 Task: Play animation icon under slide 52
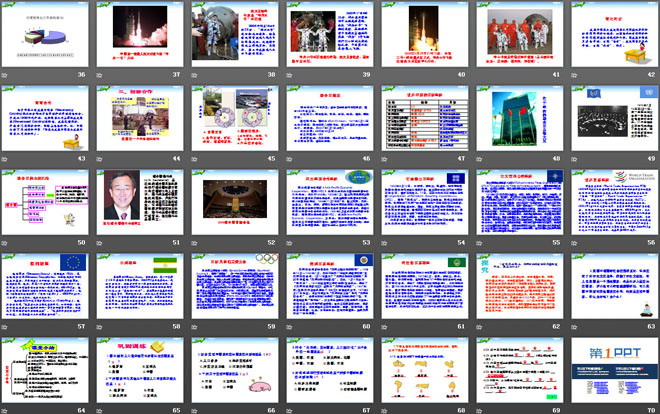pyautogui.click(x=194, y=243)
